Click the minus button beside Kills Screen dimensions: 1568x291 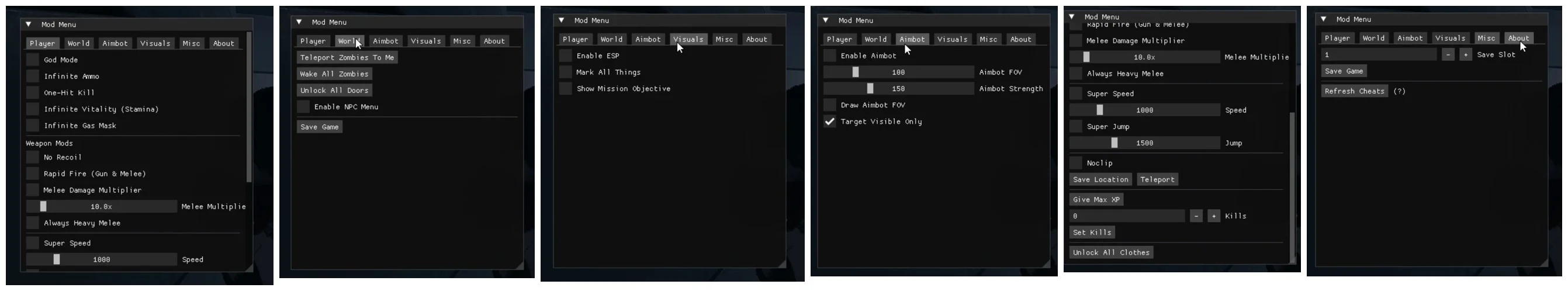coord(1196,216)
